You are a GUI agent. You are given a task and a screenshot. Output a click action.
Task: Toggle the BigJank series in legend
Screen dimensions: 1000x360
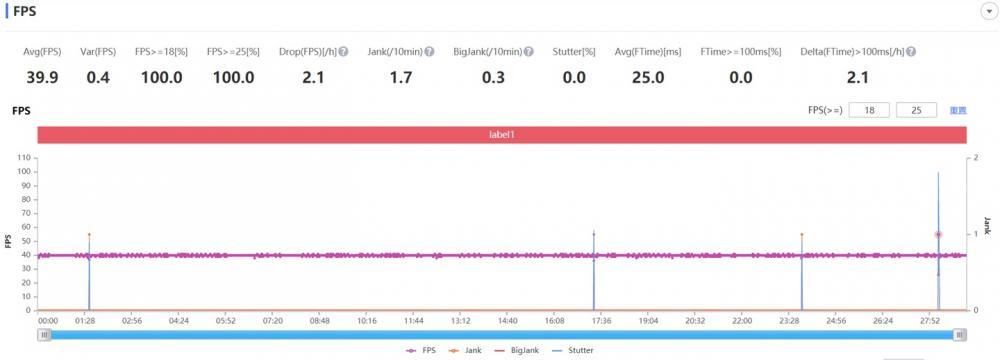(518, 350)
